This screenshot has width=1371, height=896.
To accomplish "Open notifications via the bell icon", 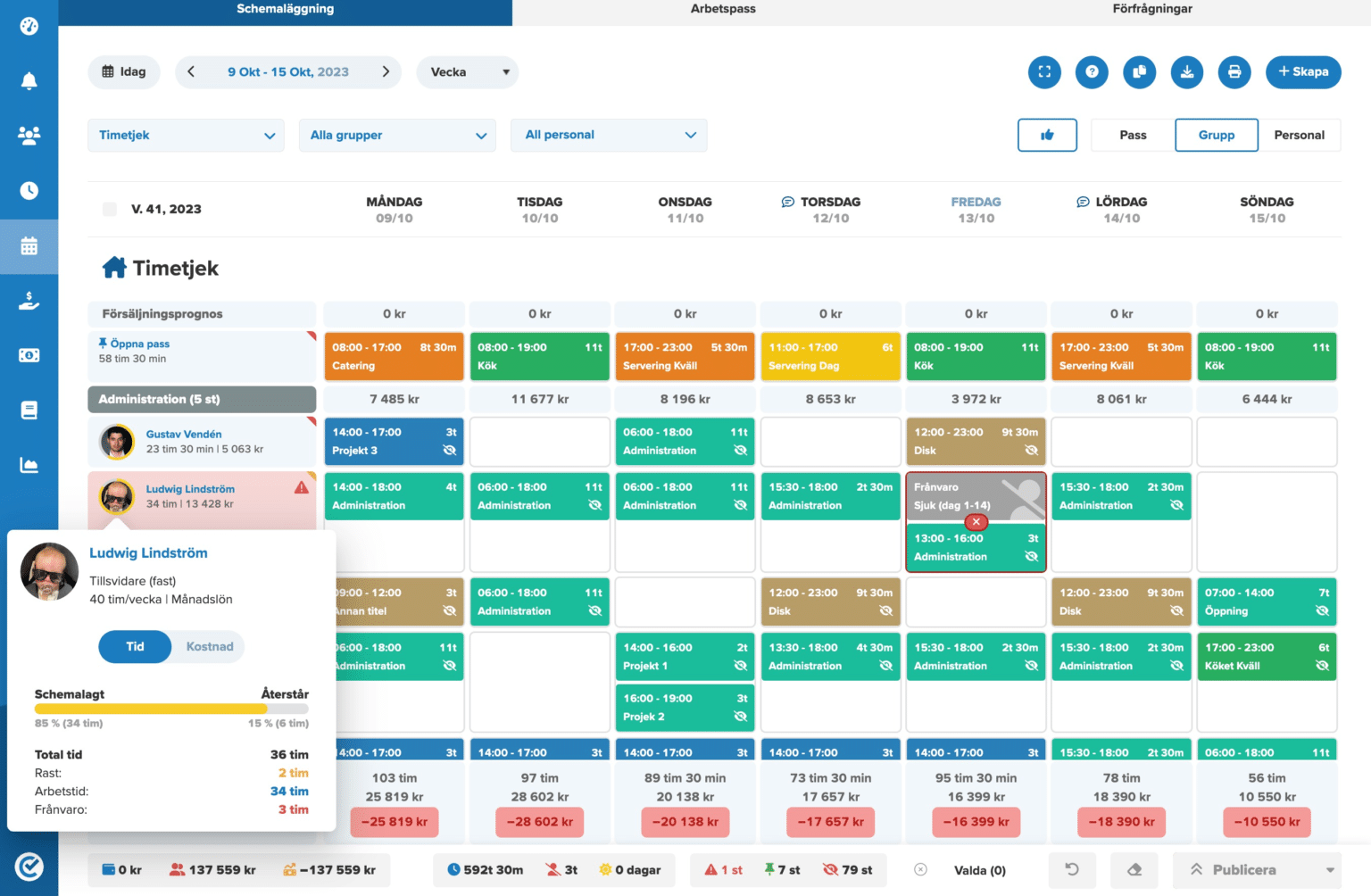I will [x=29, y=80].
